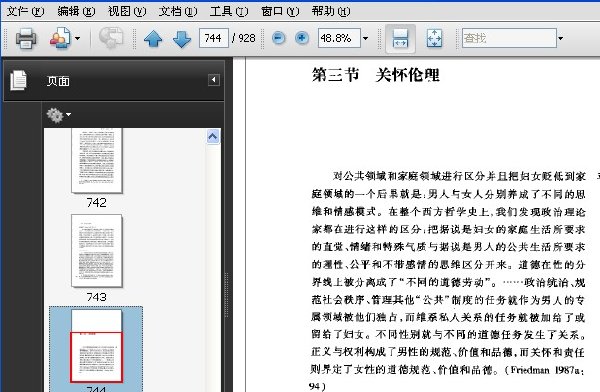Click the zoom out minus button

click(x=279, y=38)
